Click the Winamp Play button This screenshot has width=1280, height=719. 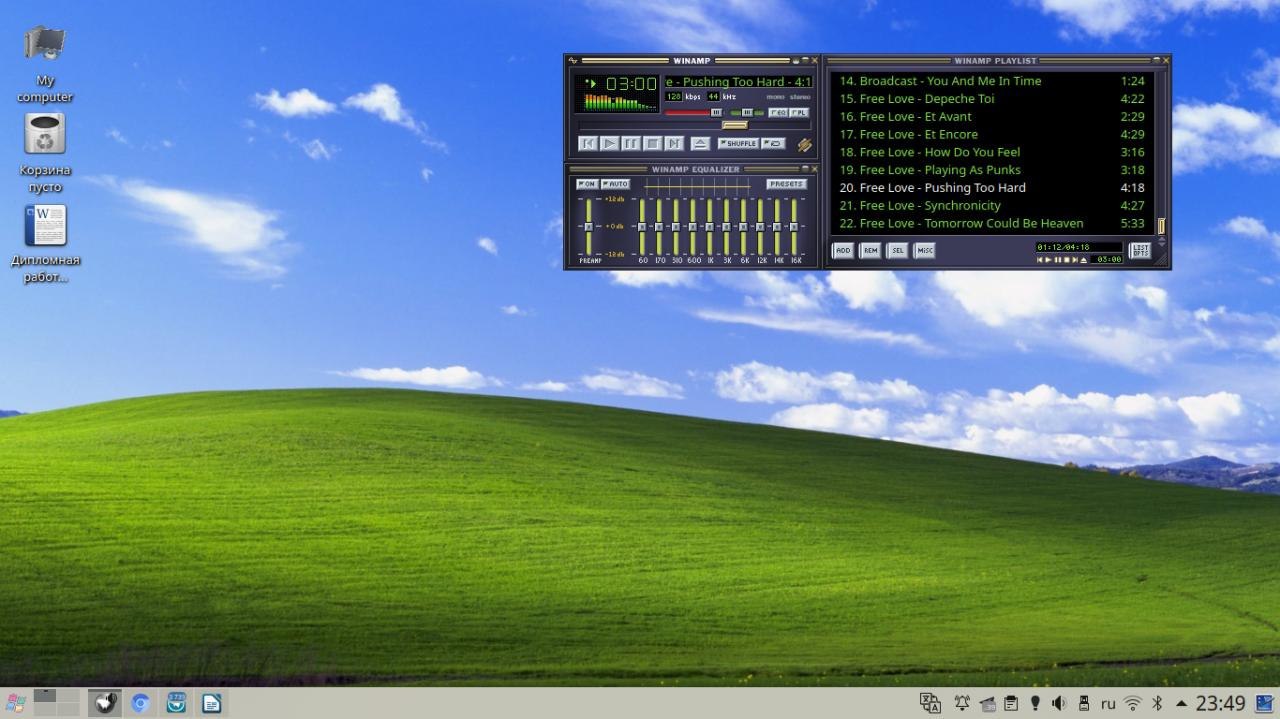pos(610,143)
